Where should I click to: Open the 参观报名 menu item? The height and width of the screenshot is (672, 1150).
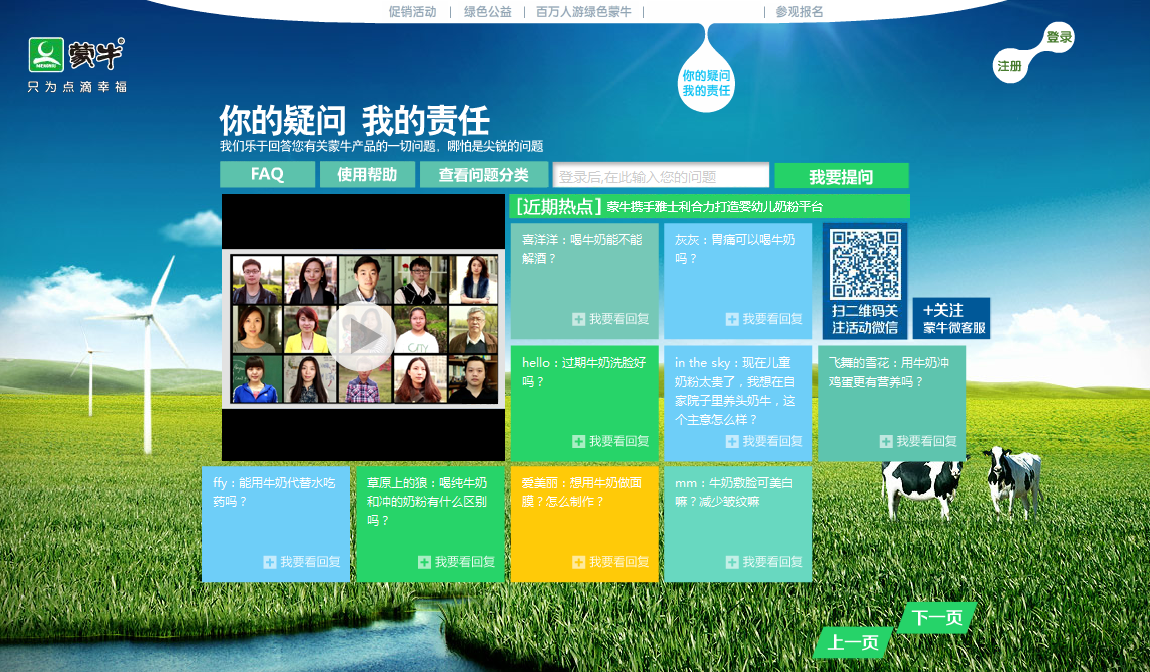[799, 12]
